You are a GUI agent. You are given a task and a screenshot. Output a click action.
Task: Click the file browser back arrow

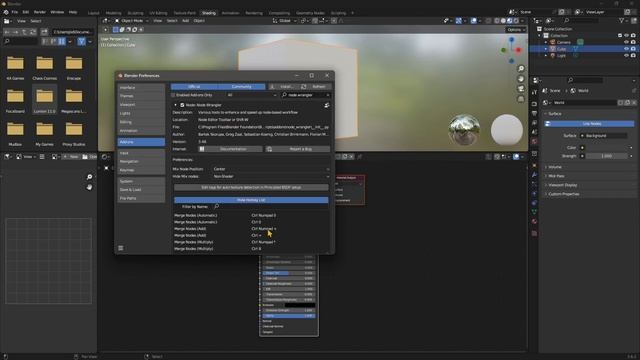coord(7,32)
